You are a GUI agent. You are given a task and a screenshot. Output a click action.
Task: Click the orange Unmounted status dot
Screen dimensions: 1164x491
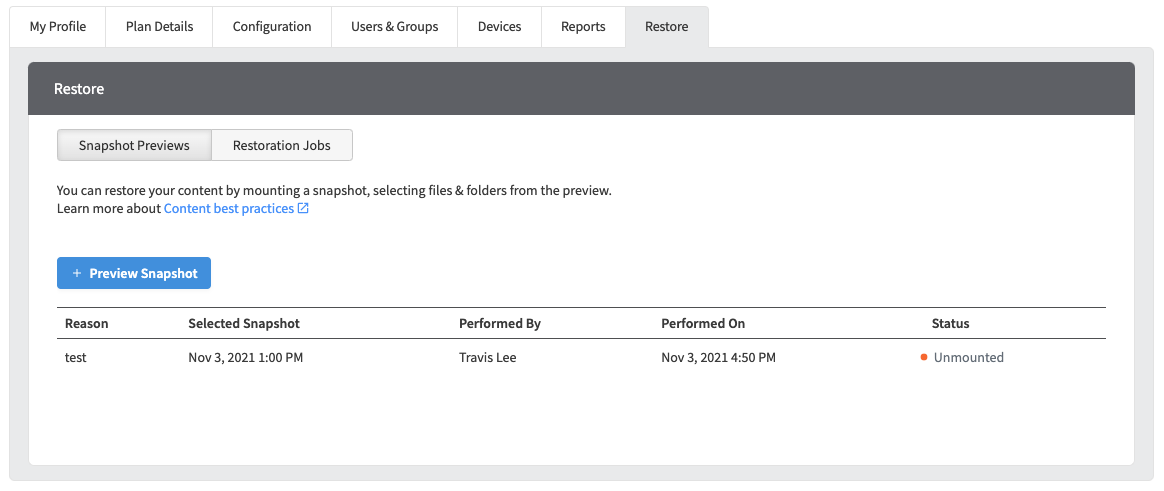[924, 357]
